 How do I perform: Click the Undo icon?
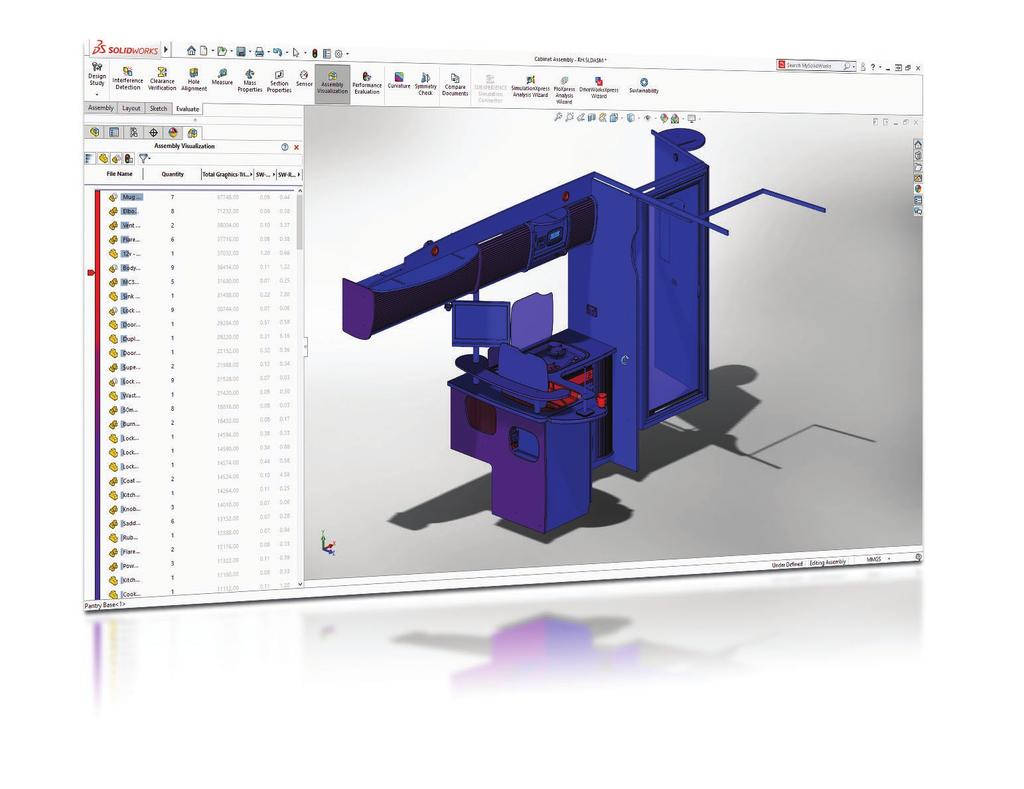click(x=278, y=52)
